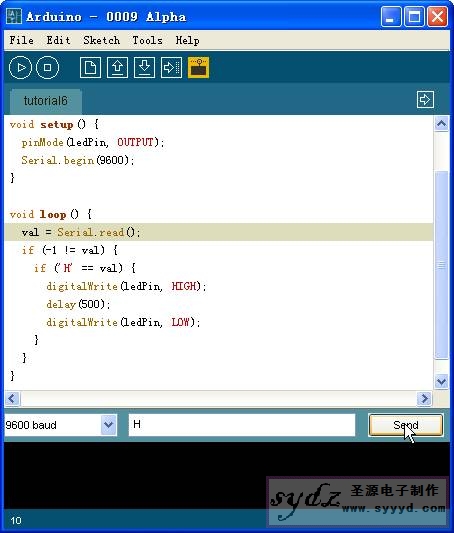Click the Arduino window title icon

point(14,16)
